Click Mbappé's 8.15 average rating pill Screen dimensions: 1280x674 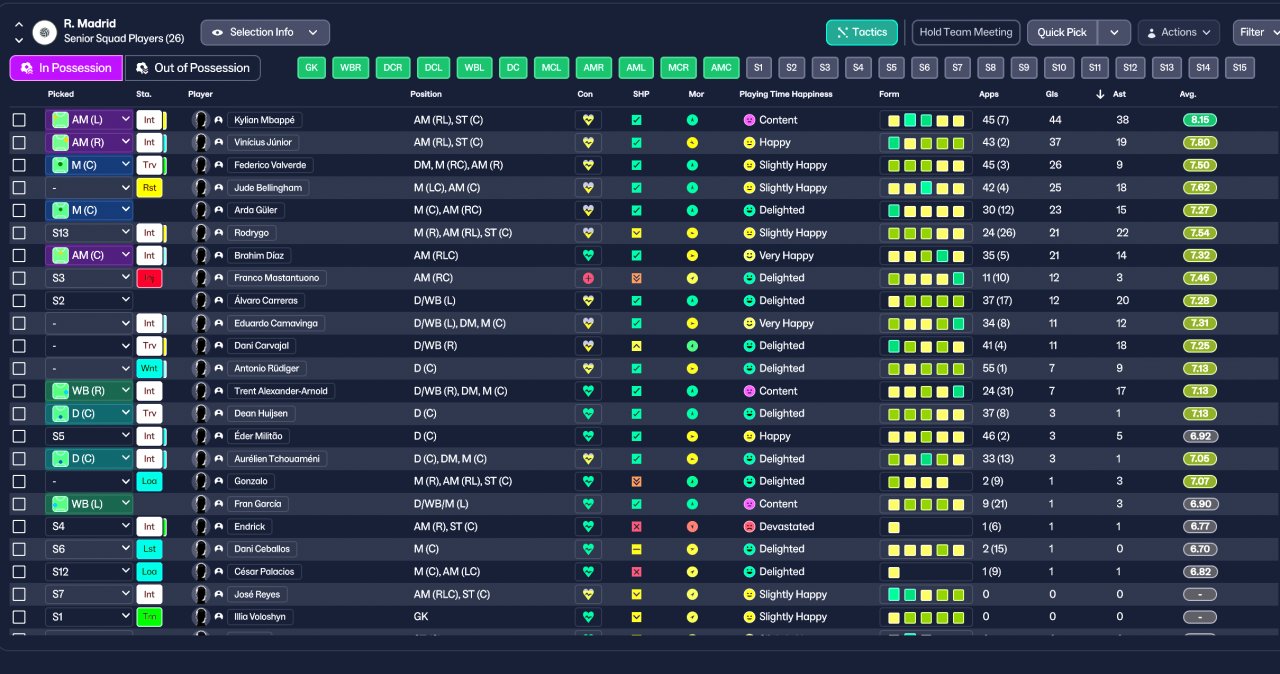(x=1200, y=120)
